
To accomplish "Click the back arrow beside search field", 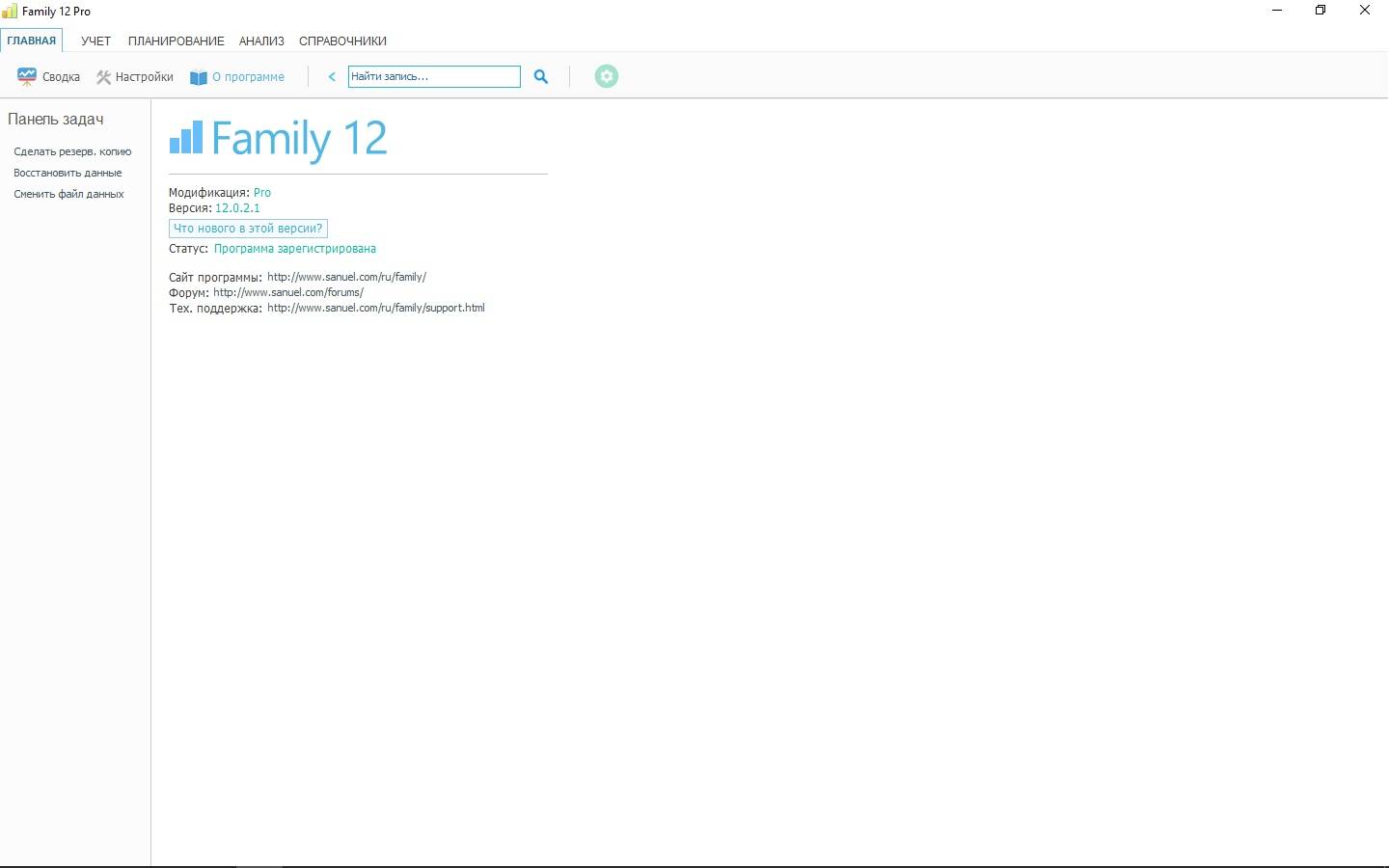I will coord(332,77).
